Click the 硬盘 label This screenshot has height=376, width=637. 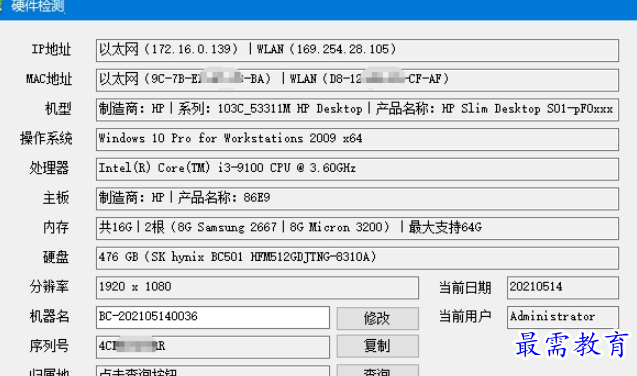56,257
